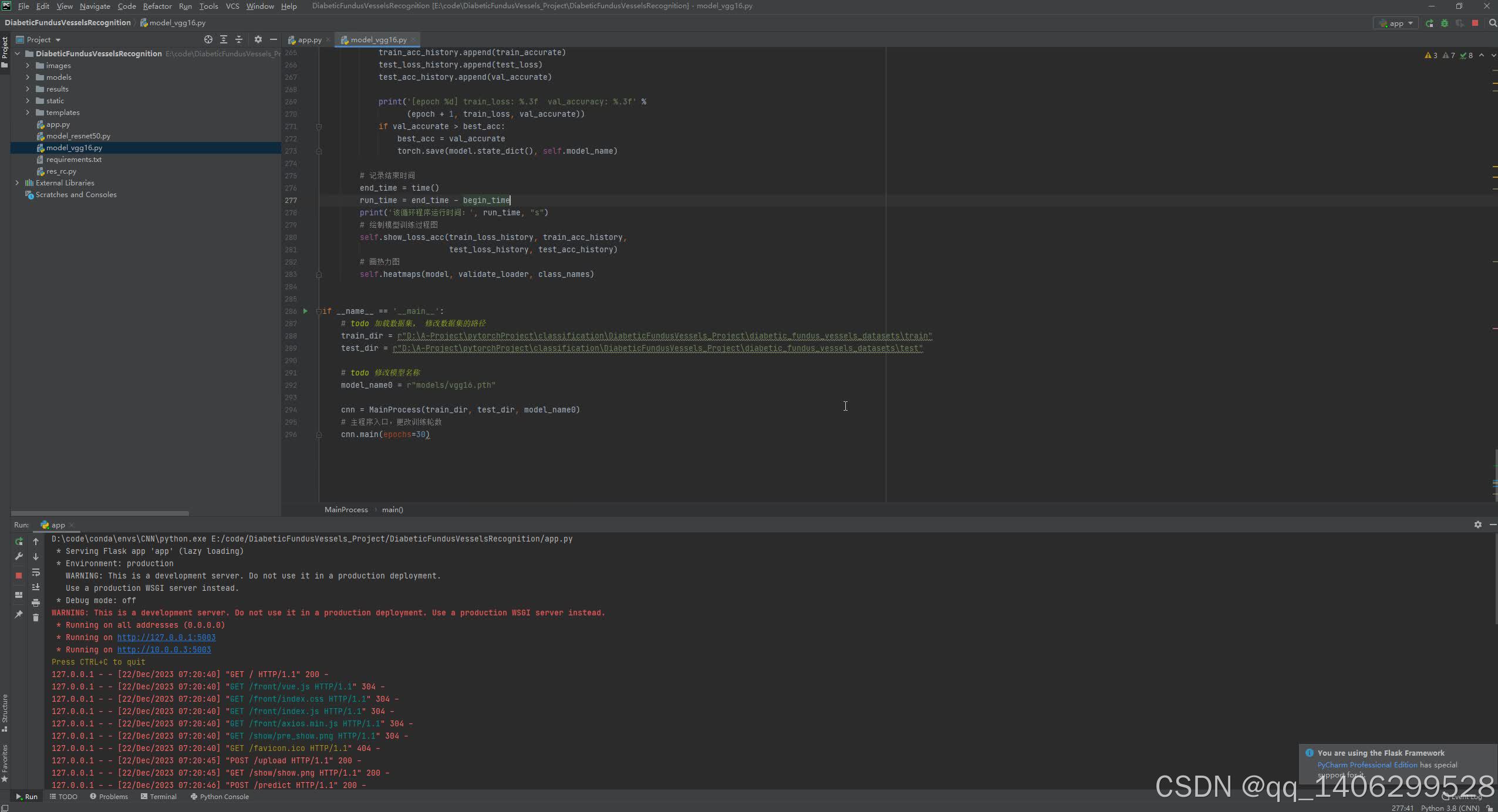This screenshot has width=1498, height=812.
Task: Open Run panel settings gear
Action: pos(1477,525)
